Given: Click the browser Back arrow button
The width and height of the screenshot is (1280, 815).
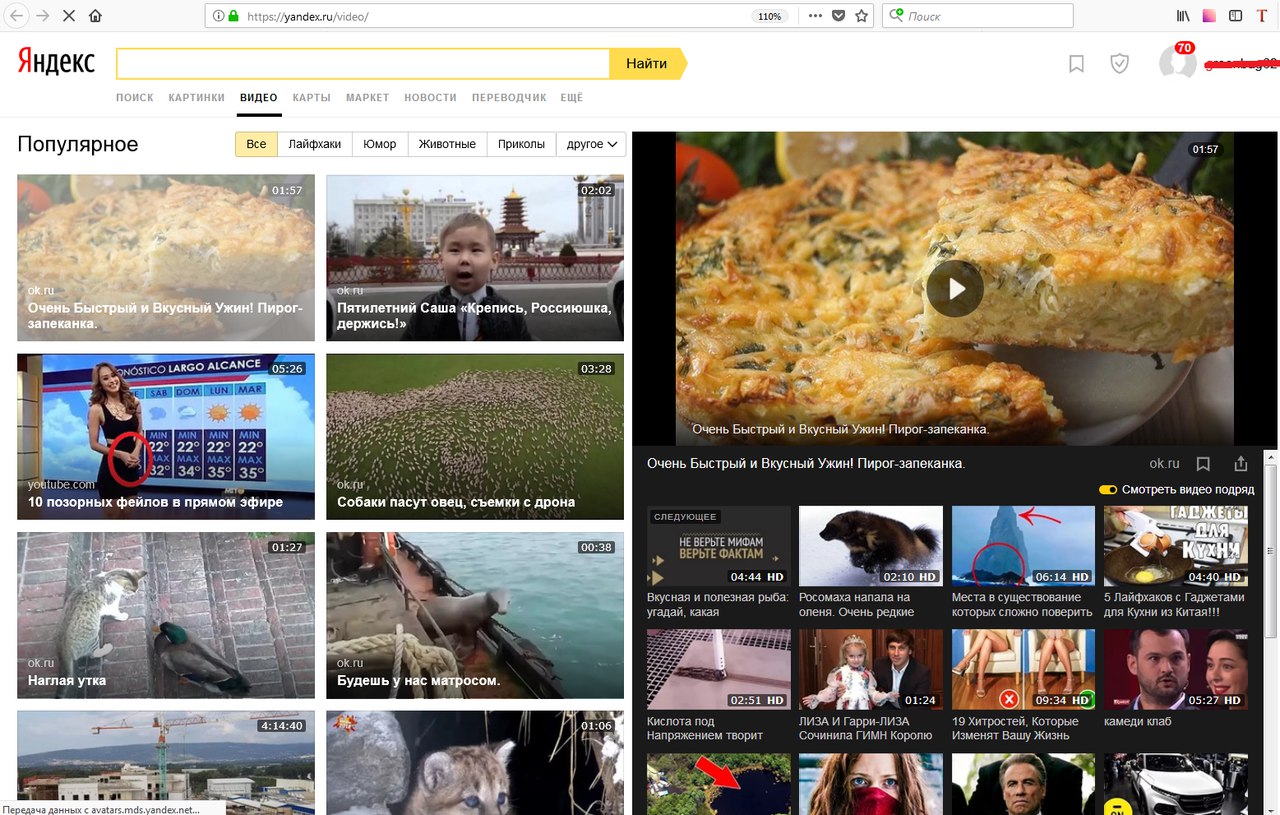Looking at the screenshot, I should (x=17, y=16).
